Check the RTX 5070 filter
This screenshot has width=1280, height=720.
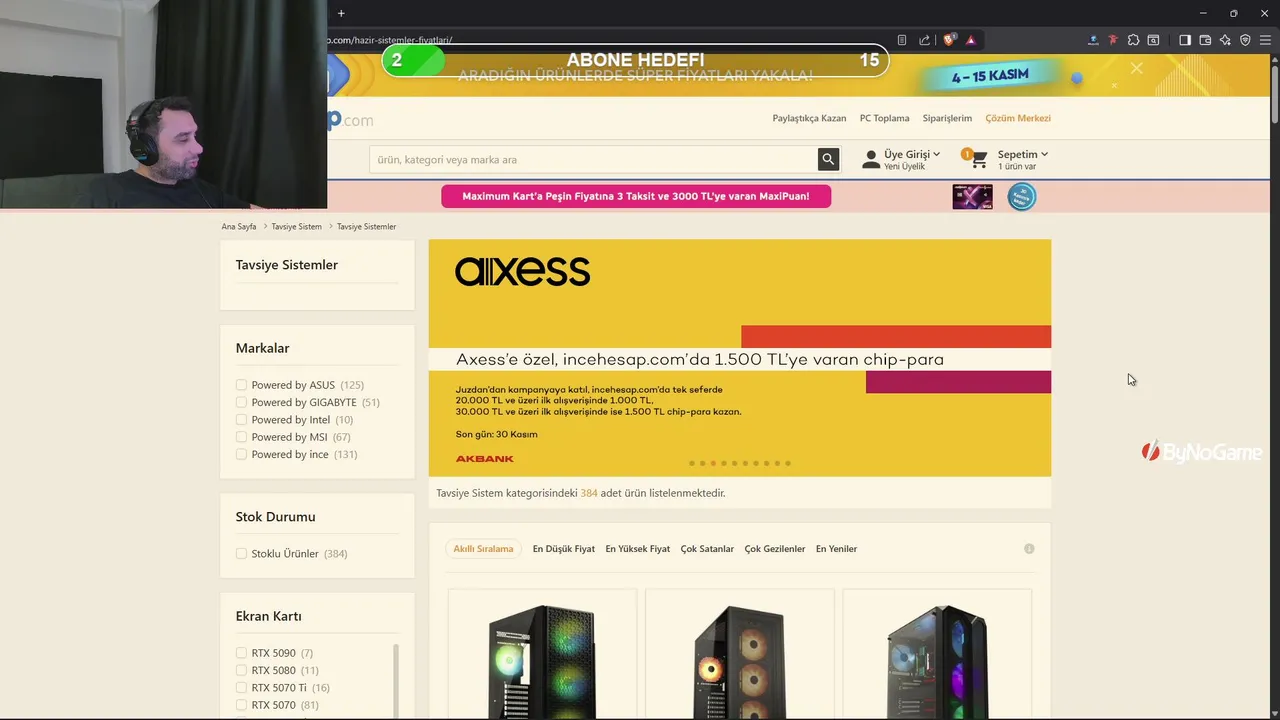(241, 705)
